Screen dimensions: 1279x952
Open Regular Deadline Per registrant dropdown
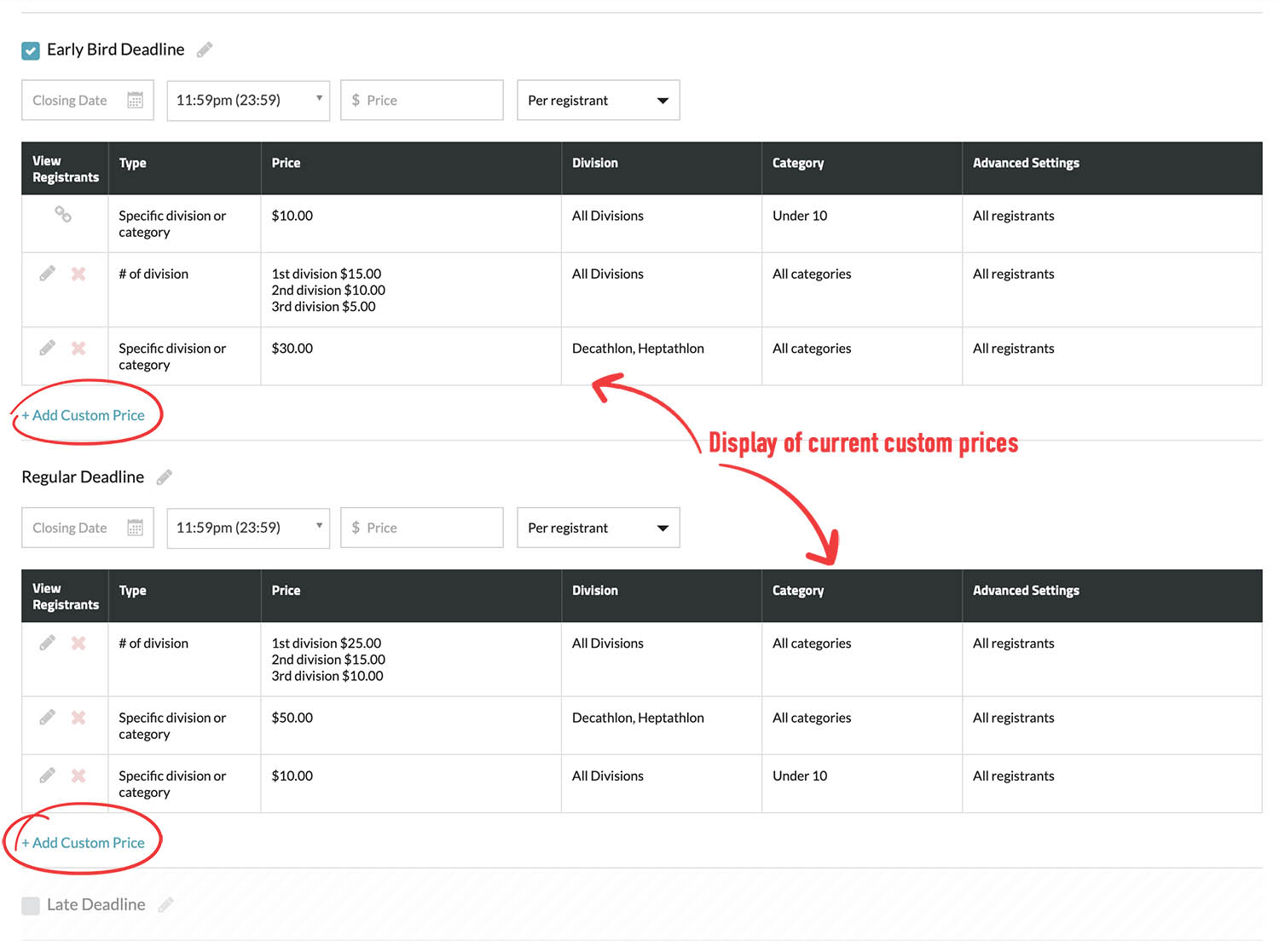pos(598,528)
